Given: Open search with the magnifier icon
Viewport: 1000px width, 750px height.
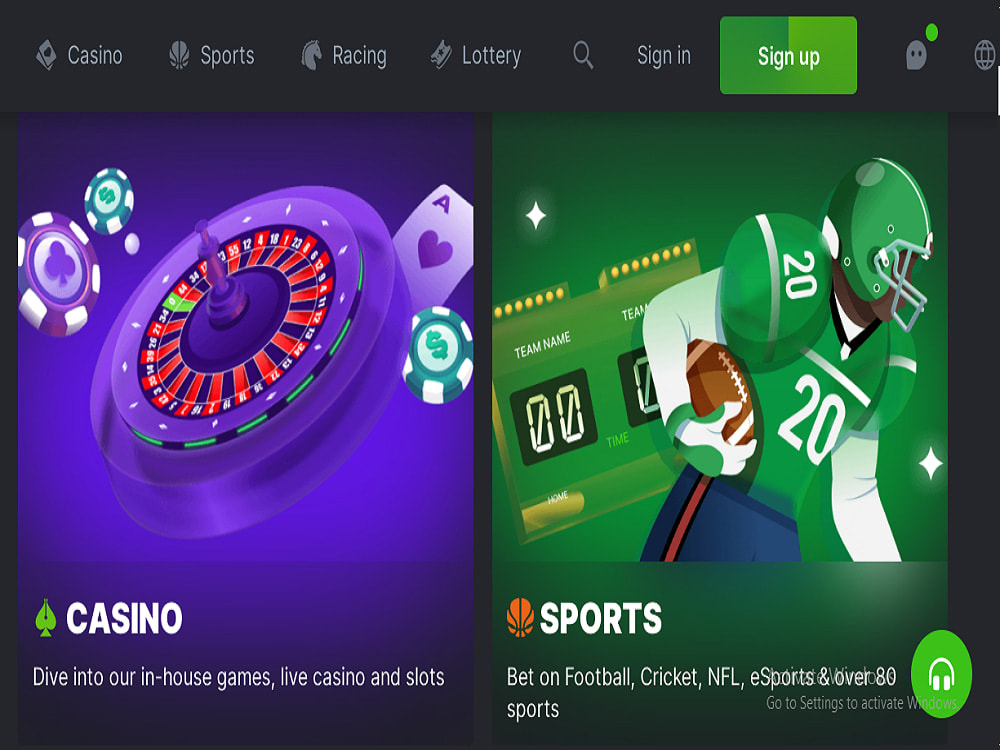Looking at the screenshot, I should point(583,55).
